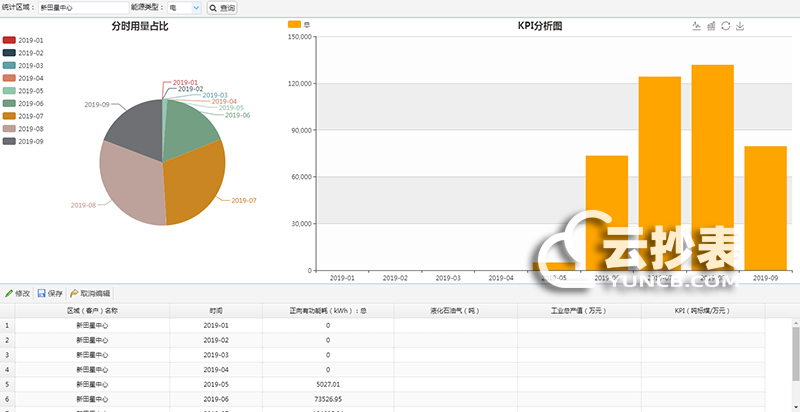Click the 修改 (edit) pencil button

pos(17,293)
